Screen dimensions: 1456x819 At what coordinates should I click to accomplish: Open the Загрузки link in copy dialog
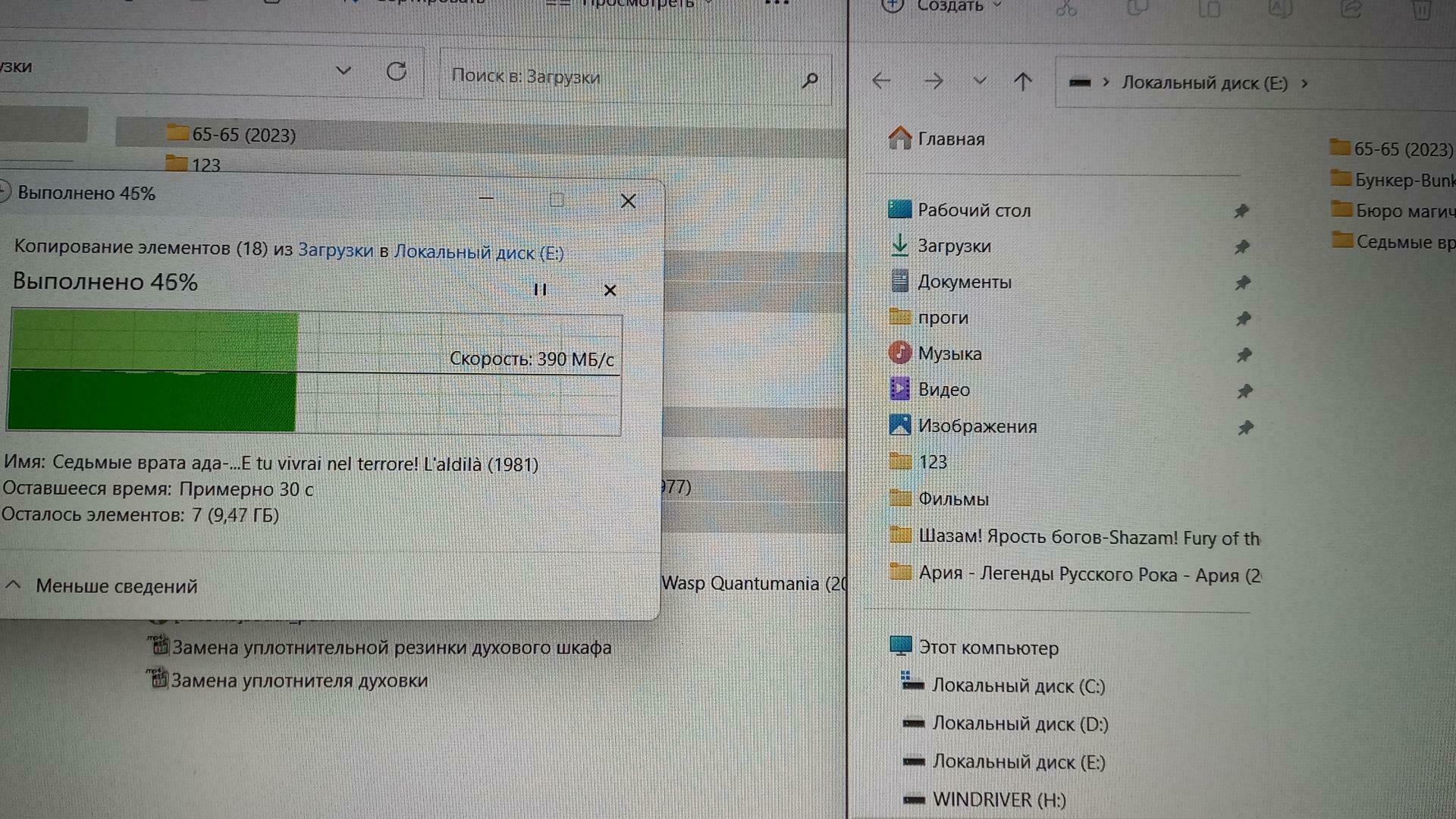(x=336, y=250)
